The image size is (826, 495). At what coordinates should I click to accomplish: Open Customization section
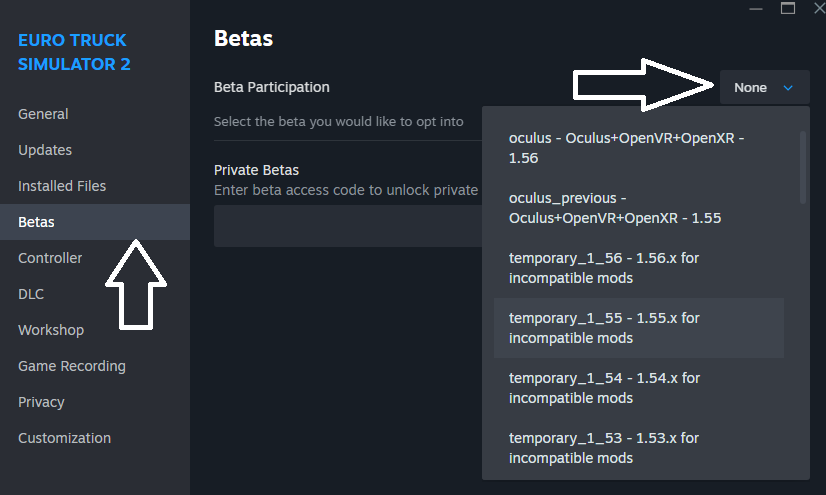[64, 438]
